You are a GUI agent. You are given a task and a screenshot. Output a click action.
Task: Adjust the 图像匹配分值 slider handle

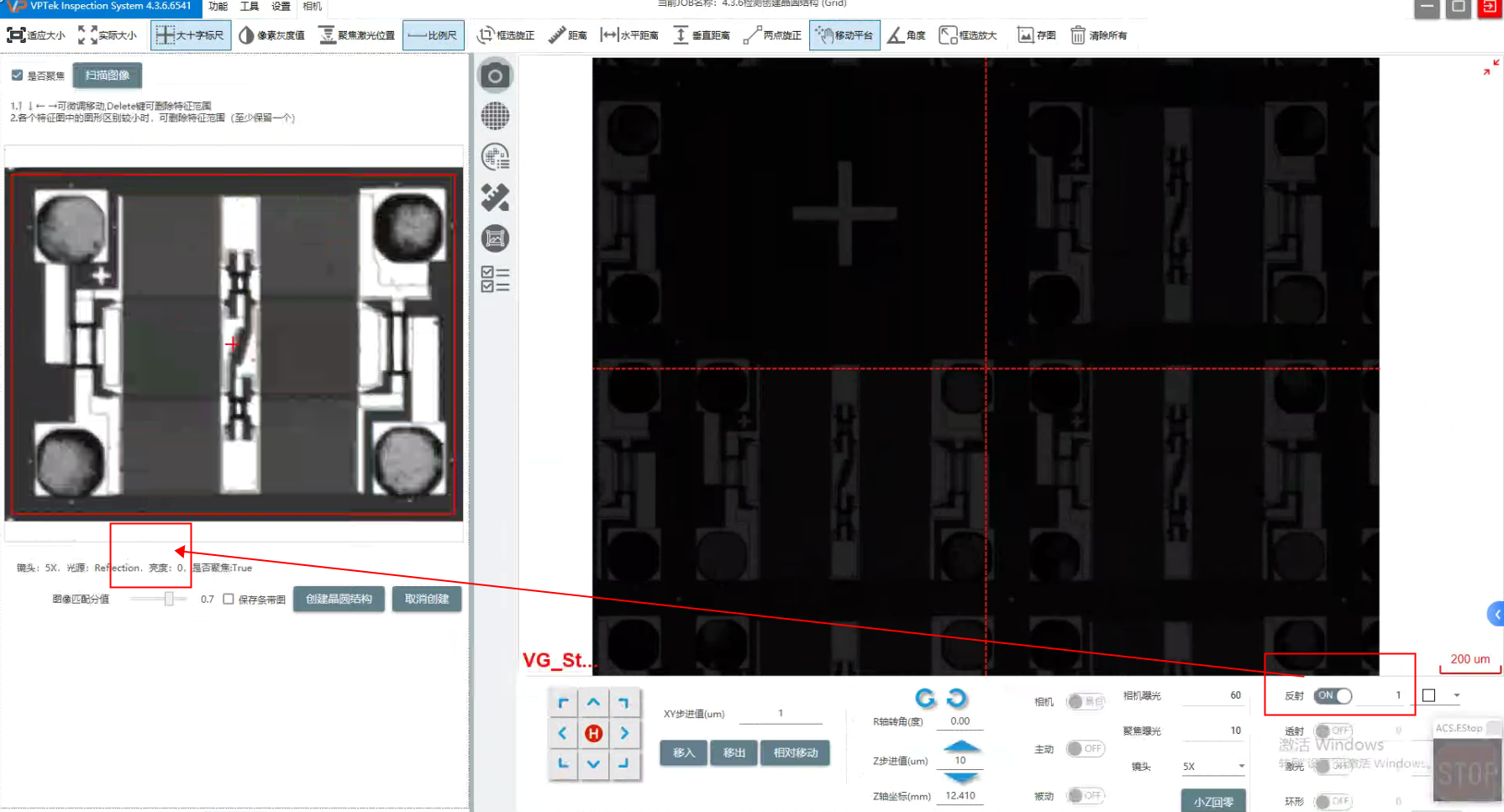(x=169, y=599)
